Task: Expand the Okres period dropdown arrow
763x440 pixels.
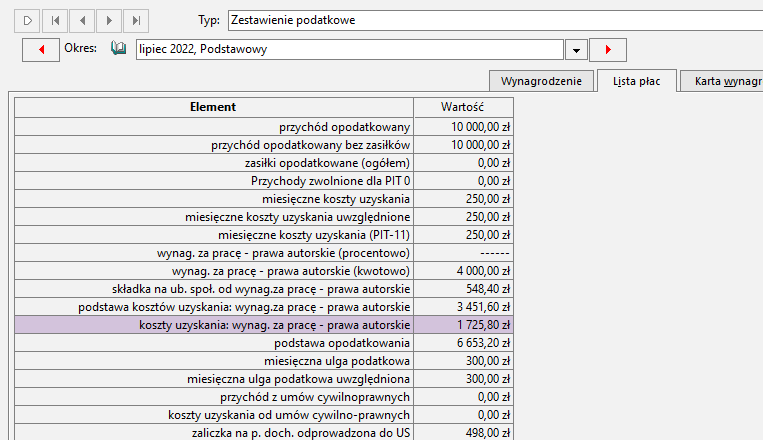Action: click(x=576, y=50)
